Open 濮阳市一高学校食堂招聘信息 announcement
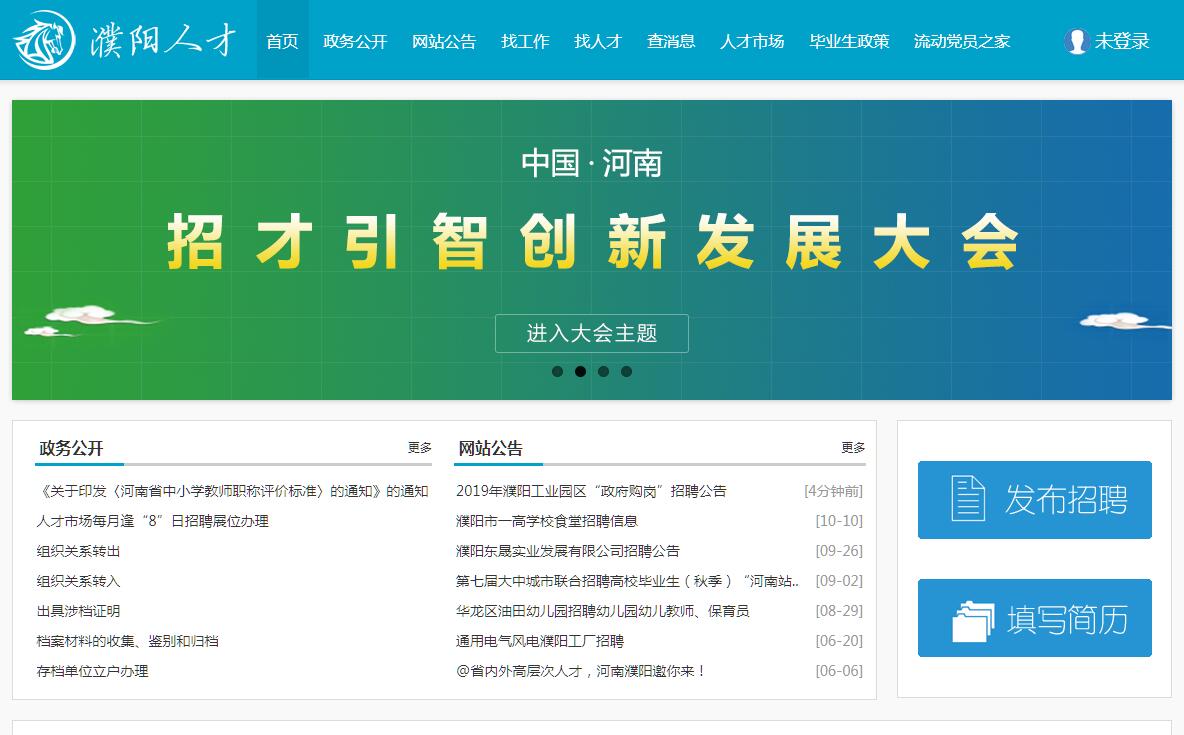 pos(546,521)
